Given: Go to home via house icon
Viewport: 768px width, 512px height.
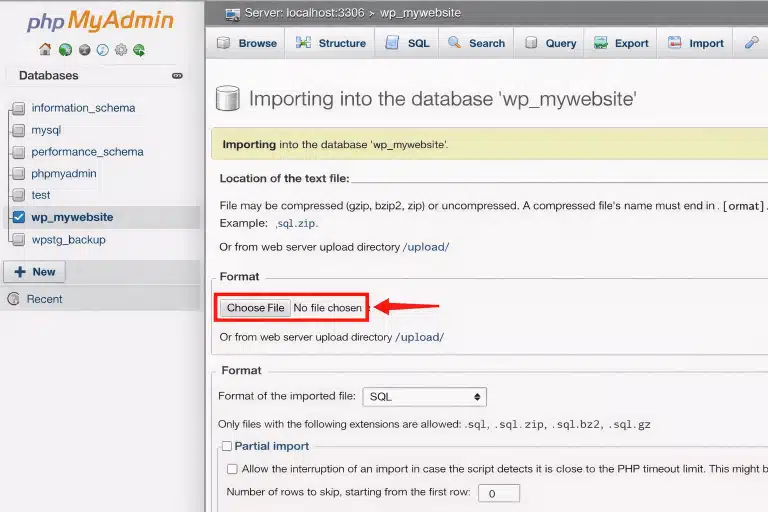Looking at the screenshot, I should click(x=45, y=49).
